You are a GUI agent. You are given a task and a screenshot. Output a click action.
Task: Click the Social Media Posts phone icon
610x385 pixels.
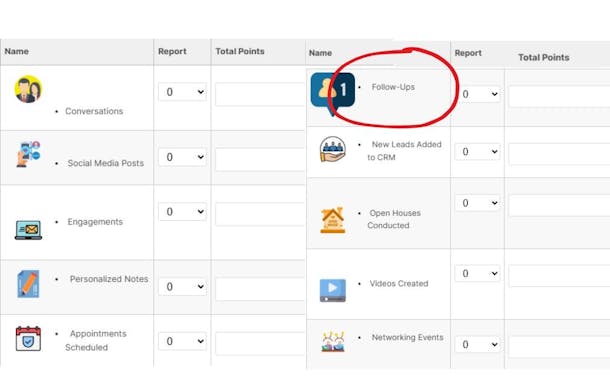click(28, 154)
